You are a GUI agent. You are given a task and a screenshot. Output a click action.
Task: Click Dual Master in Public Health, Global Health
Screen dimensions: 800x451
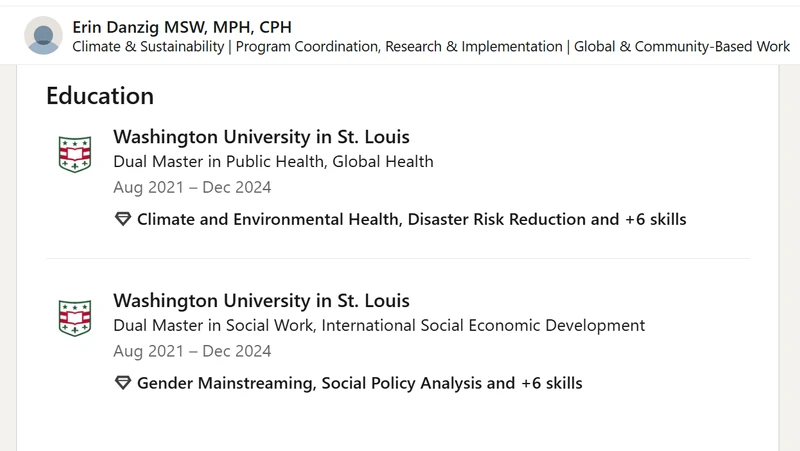pyautogui.click(x=273, y=162)
